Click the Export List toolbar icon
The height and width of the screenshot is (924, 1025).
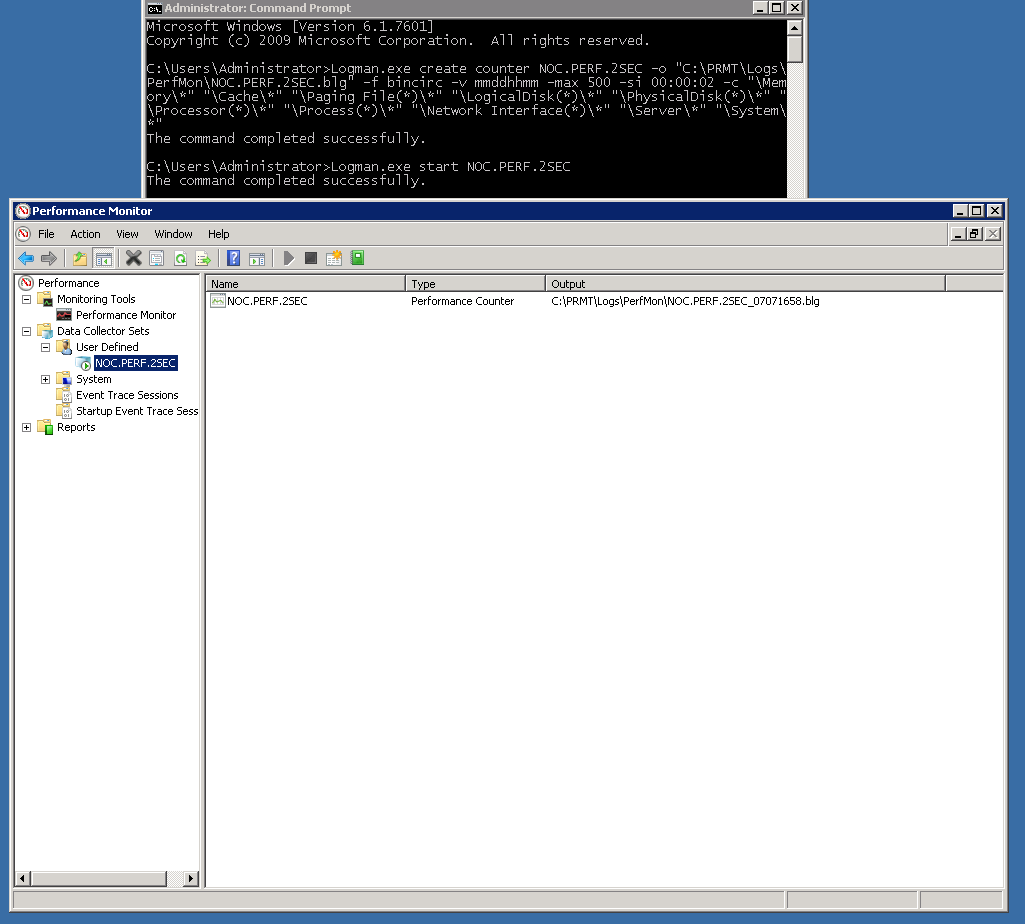point(203,258)
